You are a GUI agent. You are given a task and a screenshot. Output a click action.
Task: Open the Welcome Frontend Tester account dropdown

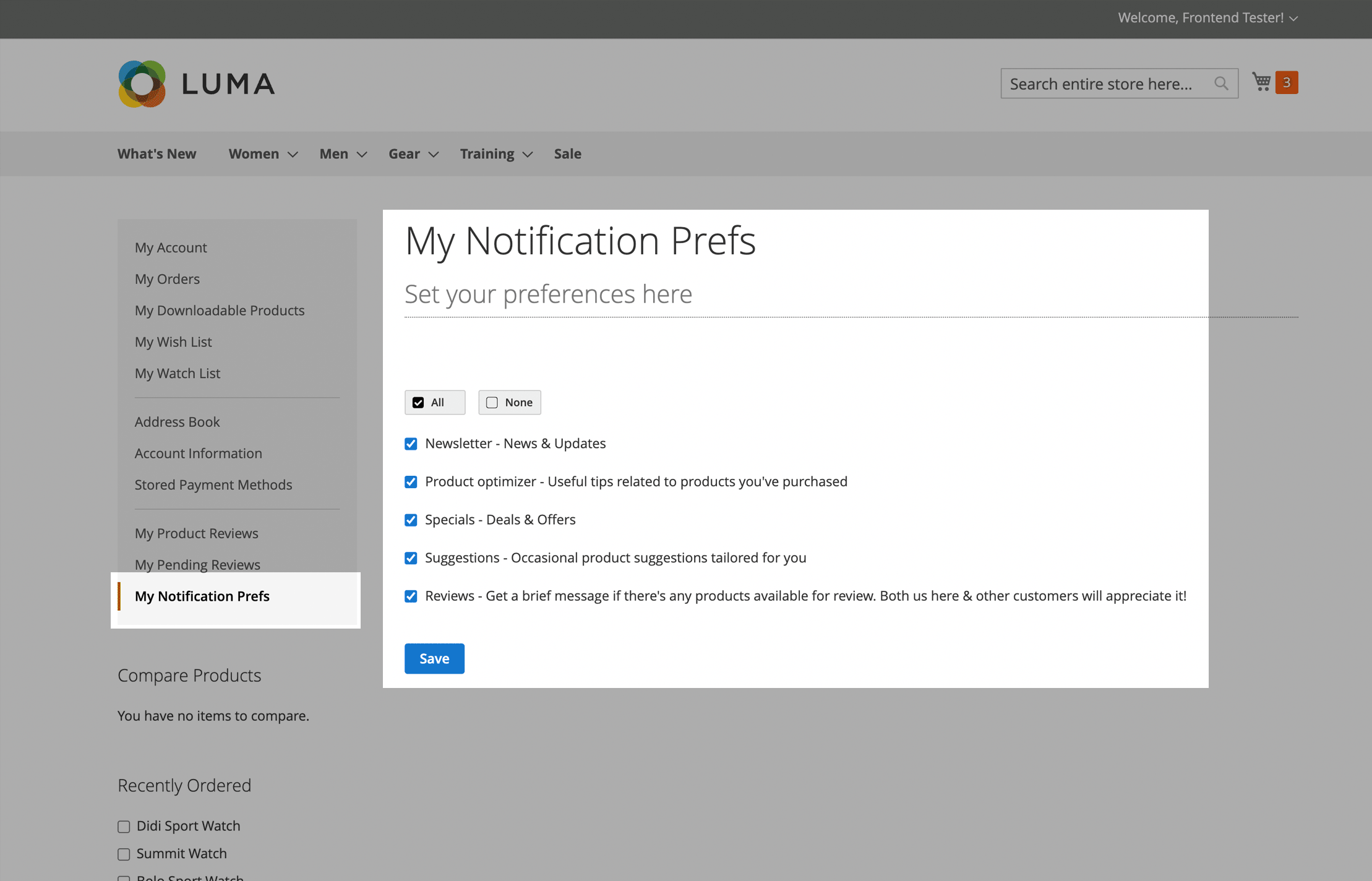coord(1207,18)
